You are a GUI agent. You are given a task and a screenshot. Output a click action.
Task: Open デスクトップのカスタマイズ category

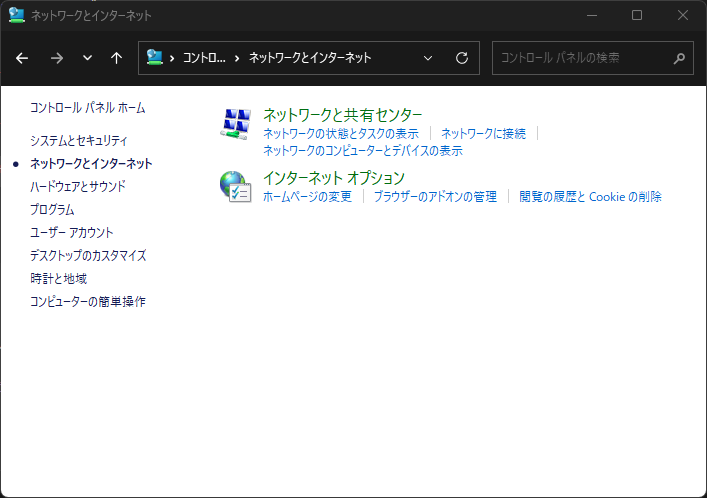(88, 255)
